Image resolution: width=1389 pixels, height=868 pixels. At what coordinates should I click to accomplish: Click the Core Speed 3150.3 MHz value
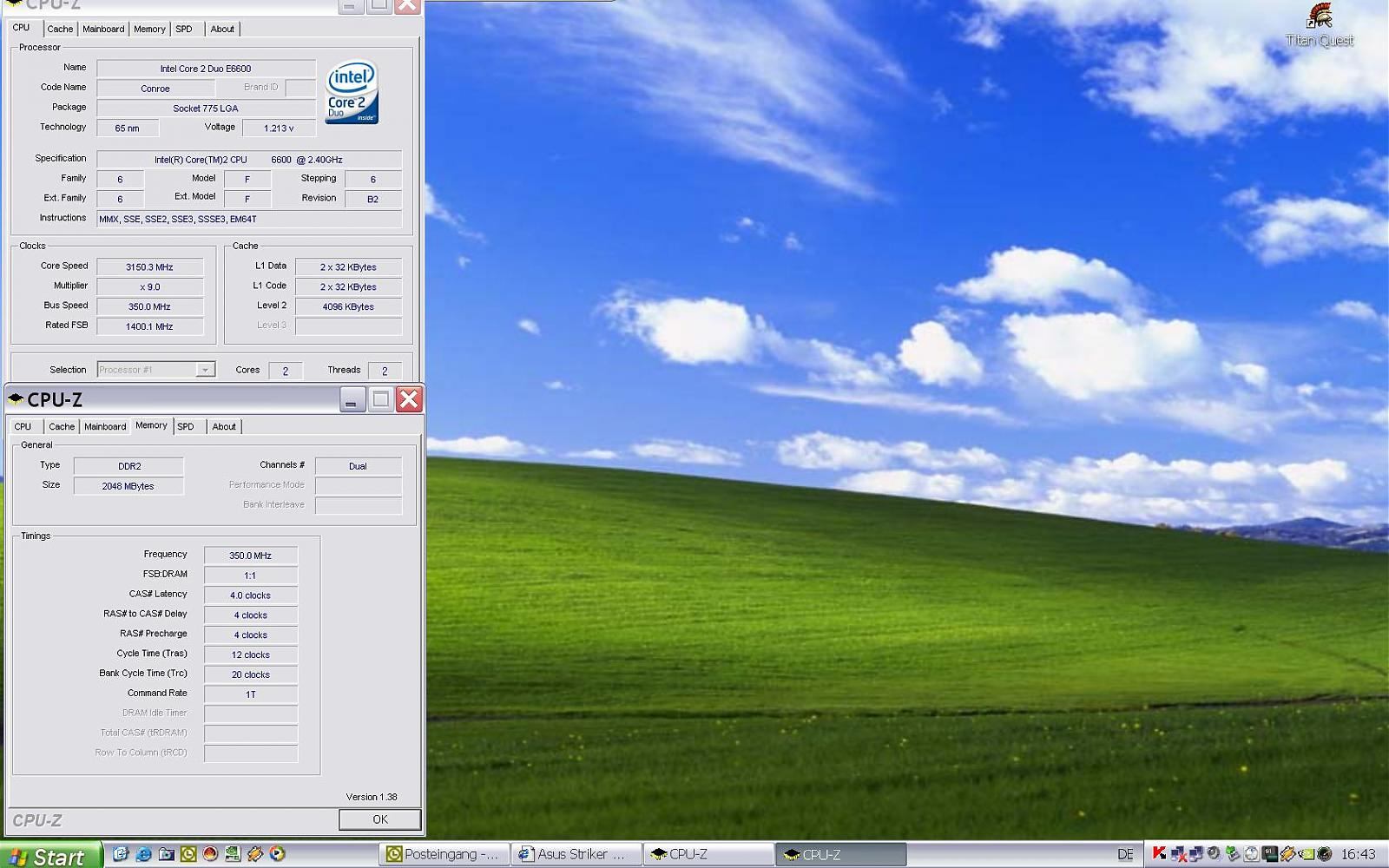(x=149, y=267)
